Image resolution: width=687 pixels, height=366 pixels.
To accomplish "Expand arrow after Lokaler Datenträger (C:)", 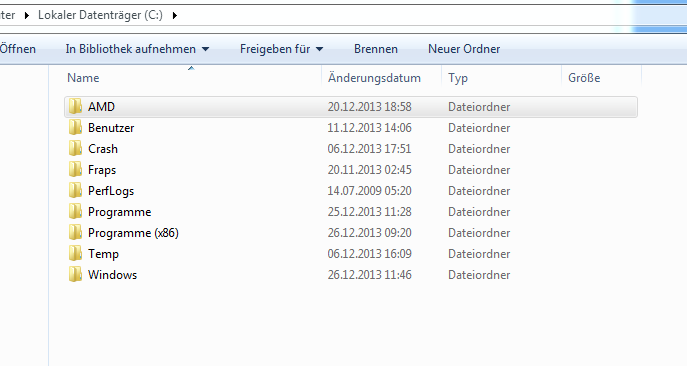I will point(175,15).
